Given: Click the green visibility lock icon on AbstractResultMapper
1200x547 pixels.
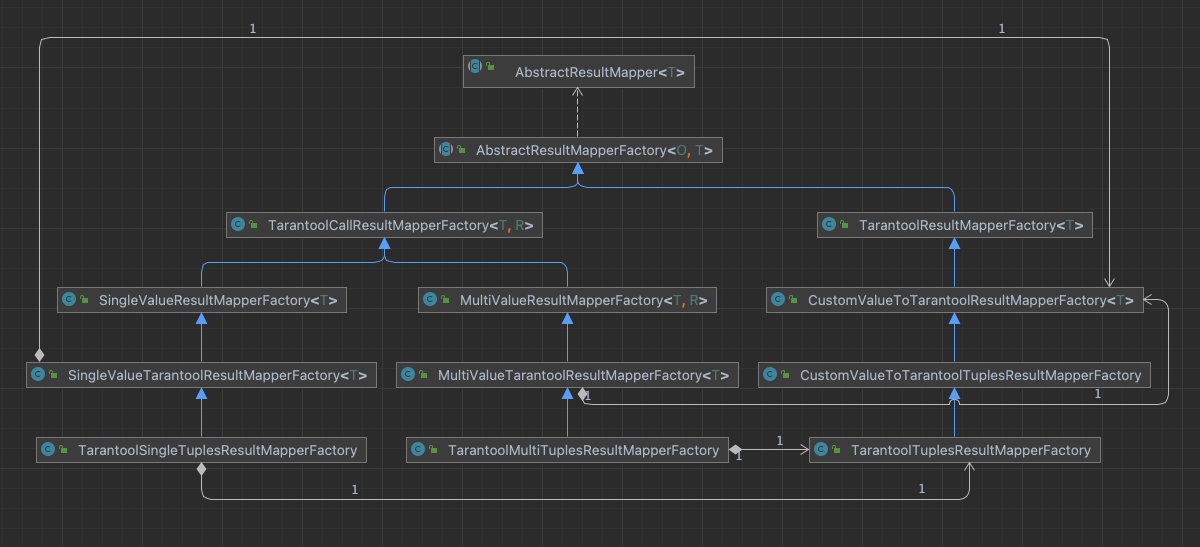Looking at the screenshot, I should point(491,67).
